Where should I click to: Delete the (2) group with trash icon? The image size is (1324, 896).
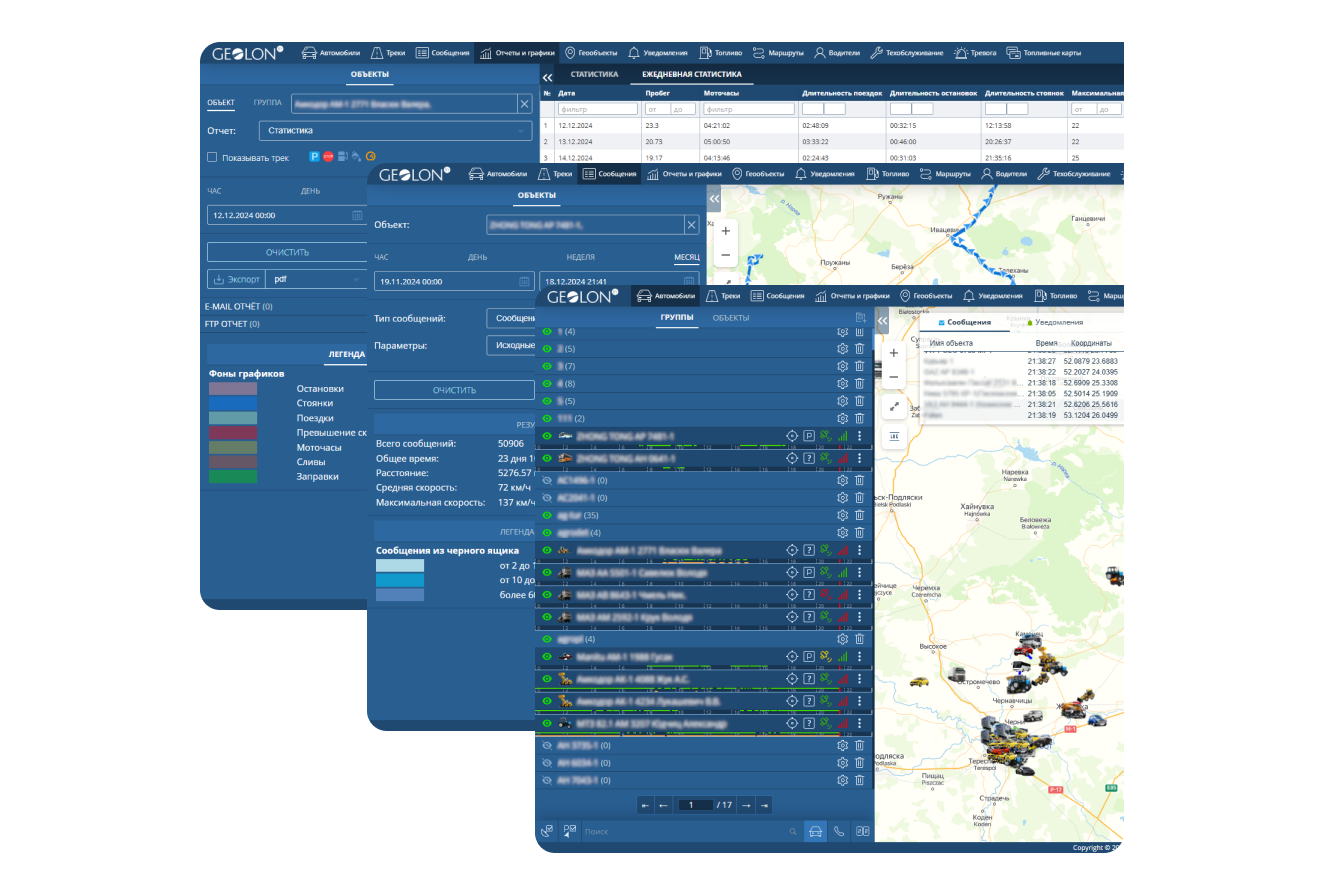point(859,418)
